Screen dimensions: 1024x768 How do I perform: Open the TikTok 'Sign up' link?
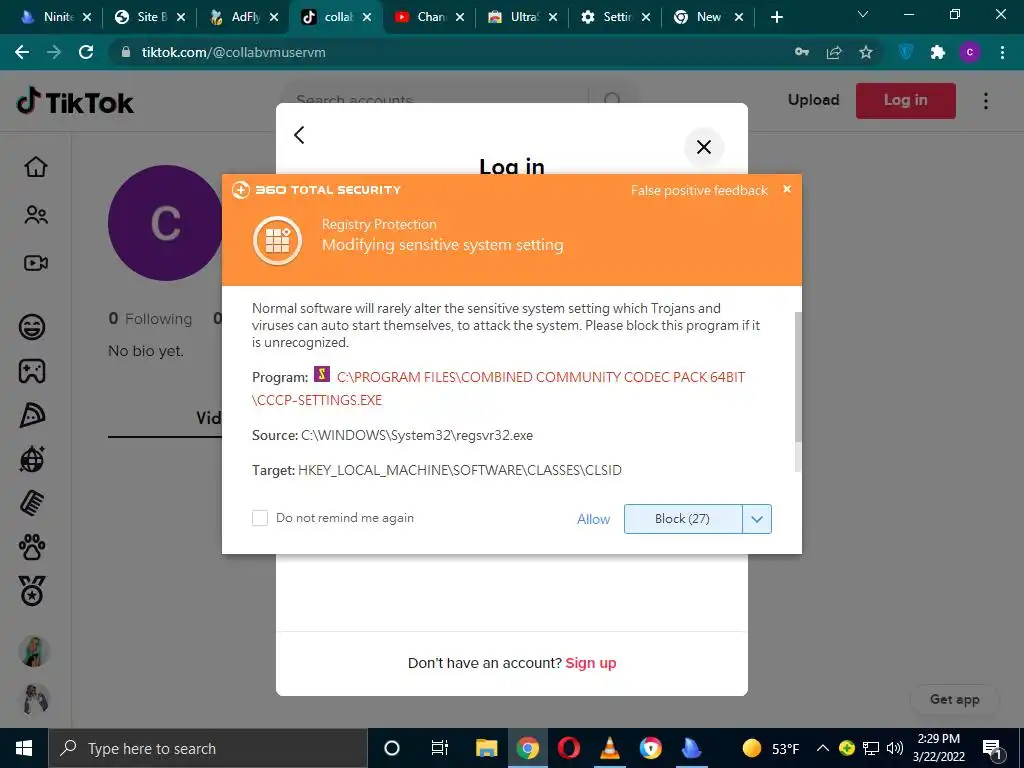click(590, 663)
